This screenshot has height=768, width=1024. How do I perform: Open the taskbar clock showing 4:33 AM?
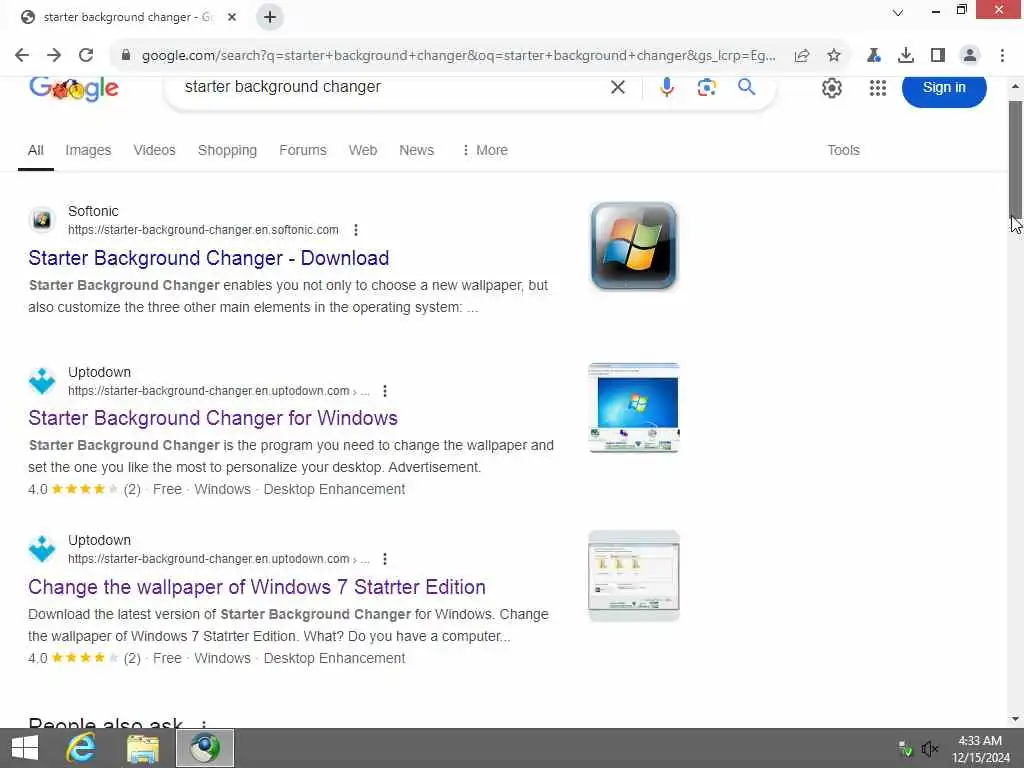(980, 749)
